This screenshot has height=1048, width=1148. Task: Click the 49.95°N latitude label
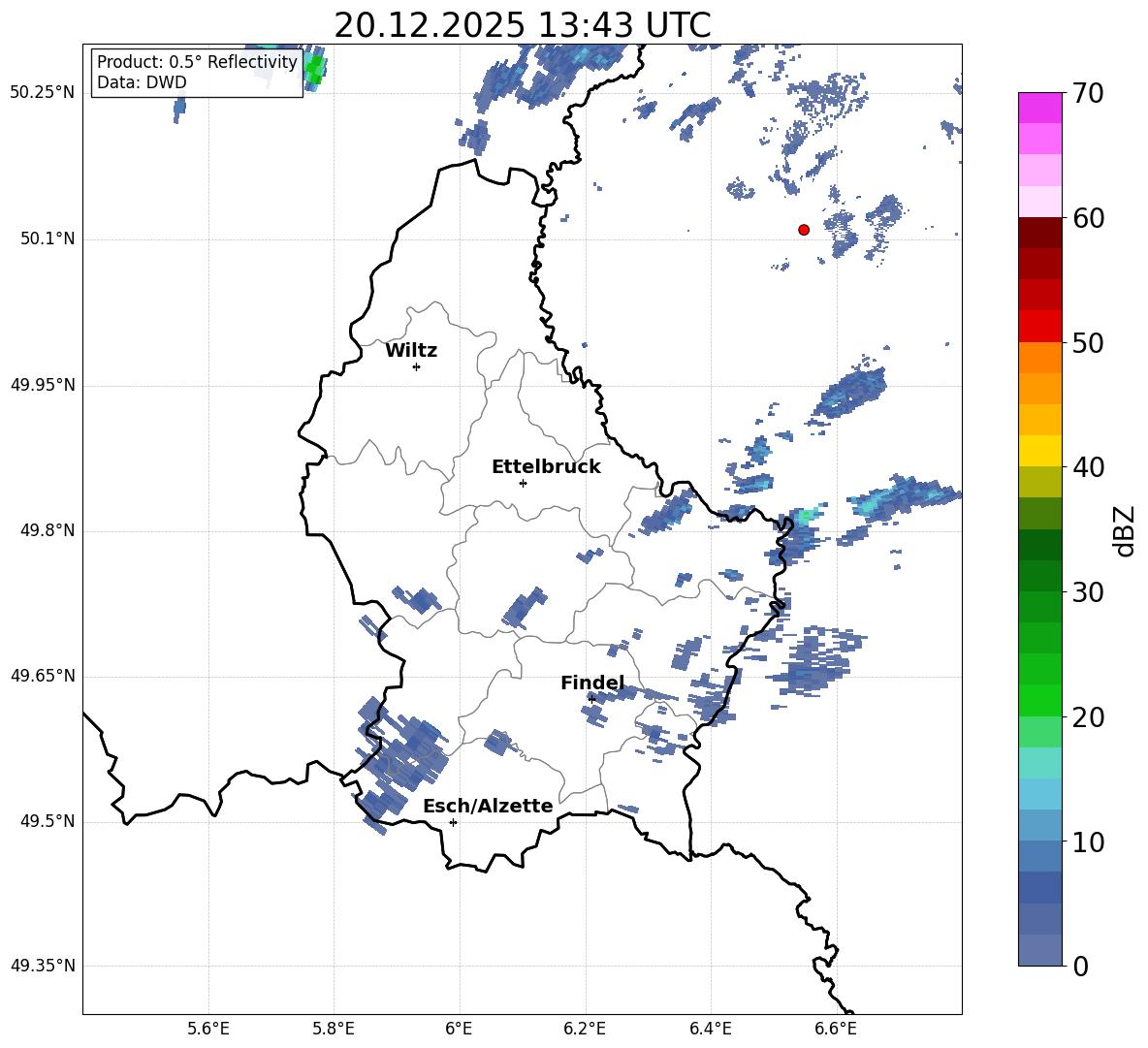43,384
